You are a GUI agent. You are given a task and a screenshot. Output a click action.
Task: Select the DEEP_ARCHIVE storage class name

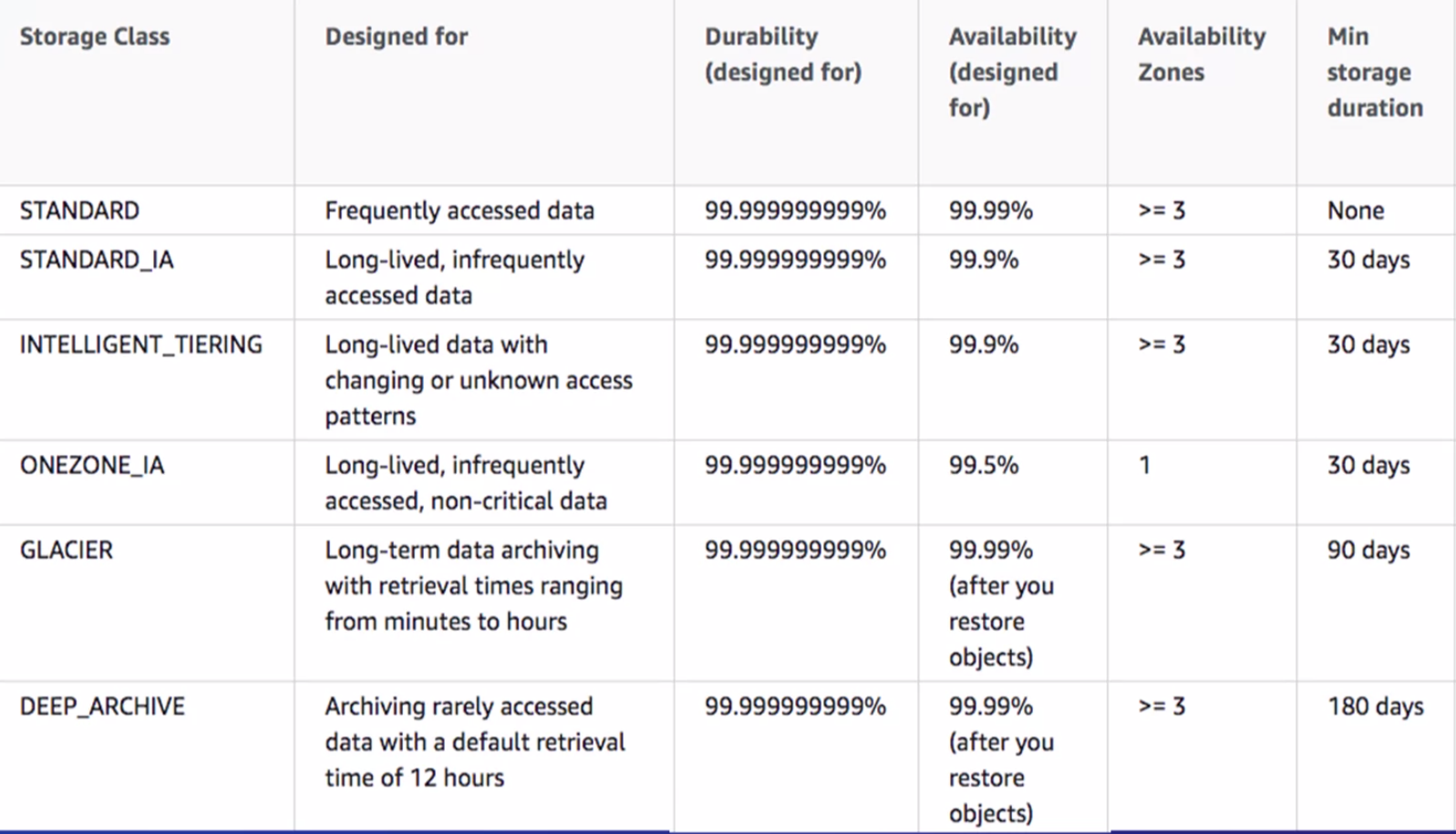102,706
